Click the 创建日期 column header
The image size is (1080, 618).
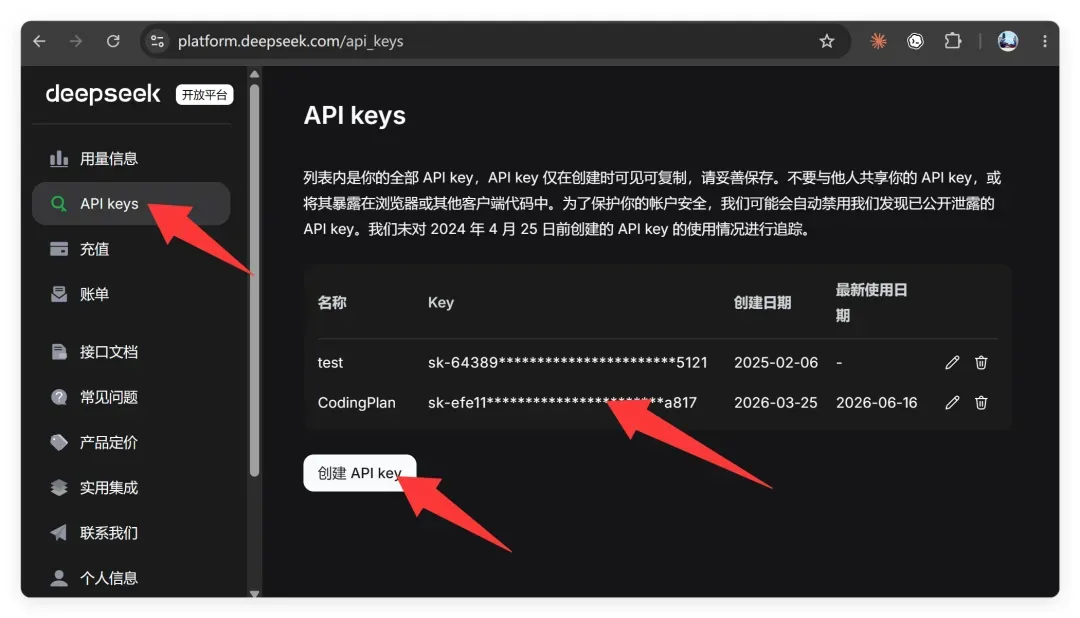click(762, 302)
